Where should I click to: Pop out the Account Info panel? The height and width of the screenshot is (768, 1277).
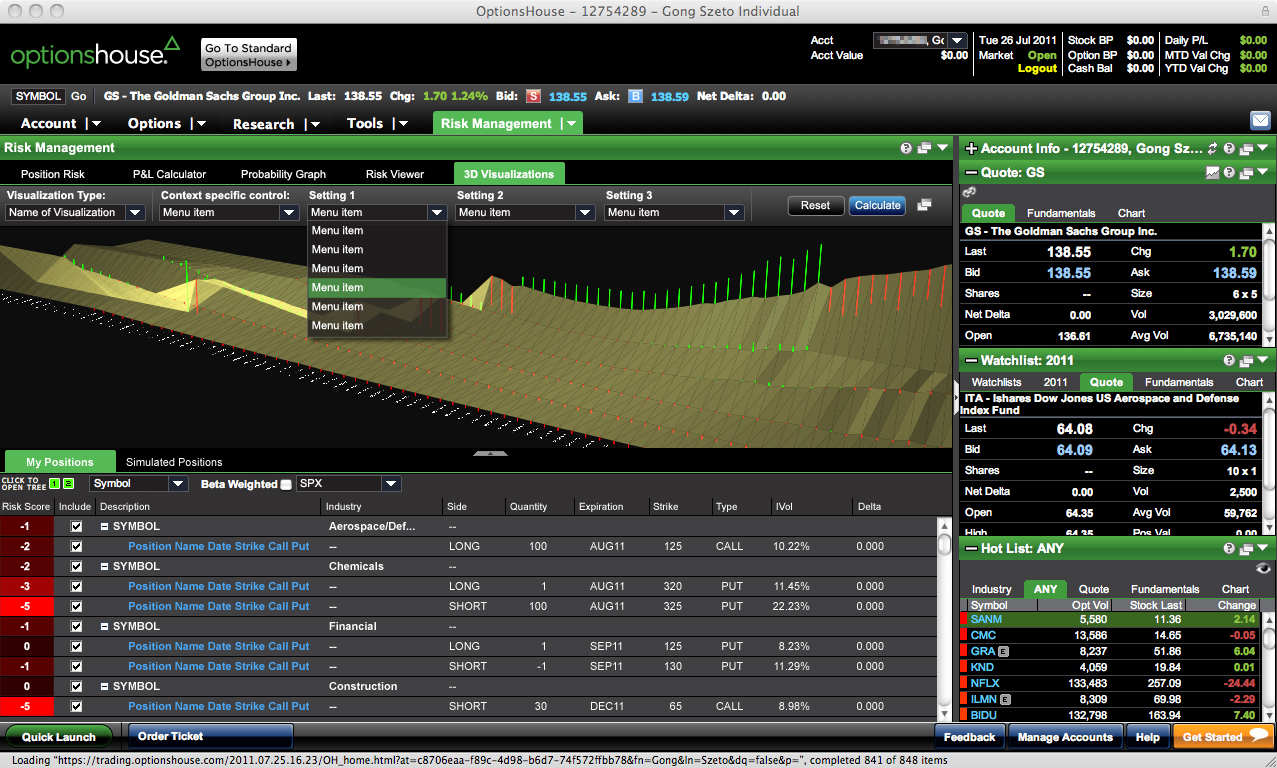(x=1246, y=148)
